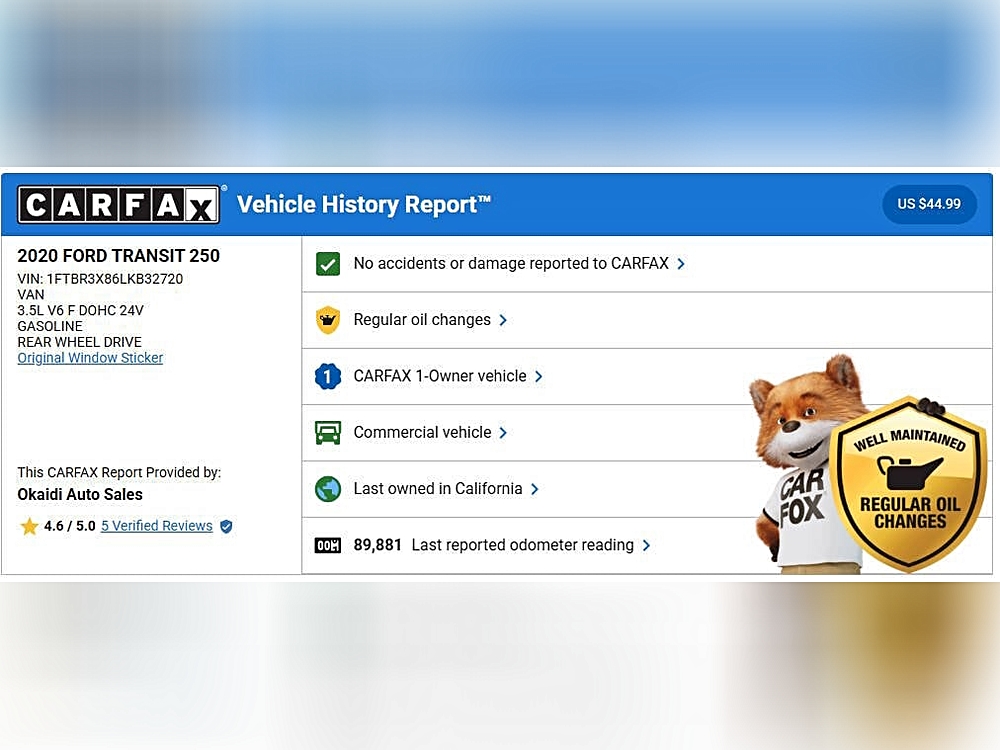
Task: Click the CARFAX logo in the header
Action: pos(119,205)
